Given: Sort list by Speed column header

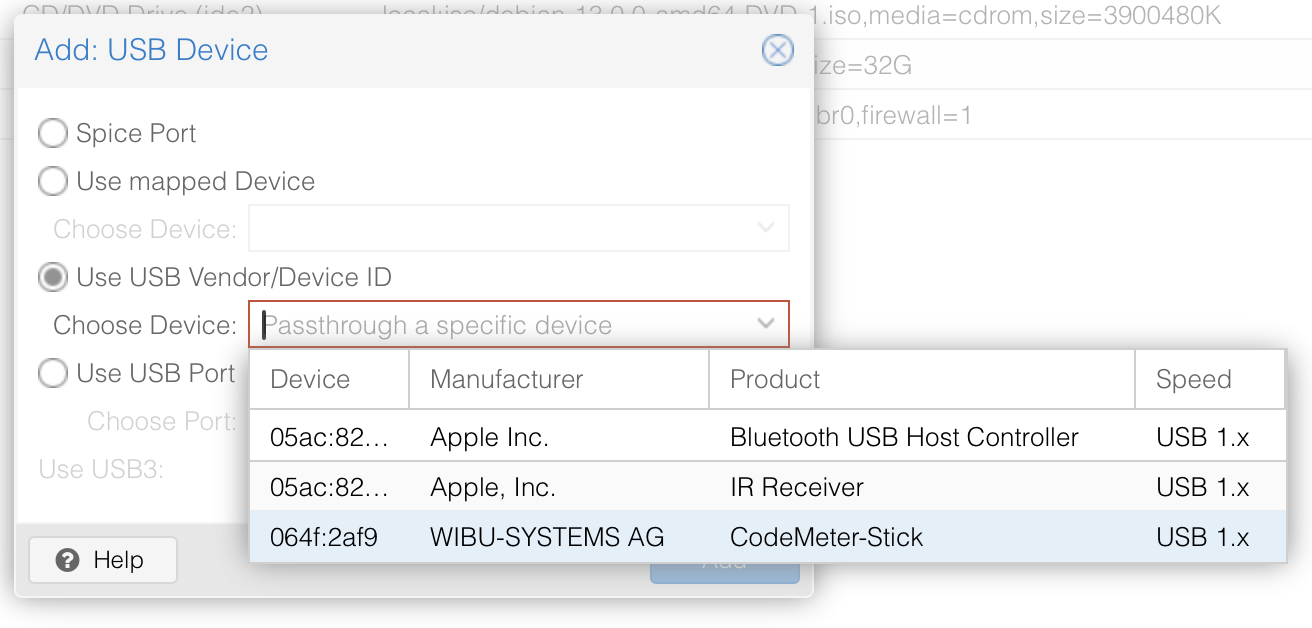Looking at the screenshot, I should click(x=1210, y=379).
